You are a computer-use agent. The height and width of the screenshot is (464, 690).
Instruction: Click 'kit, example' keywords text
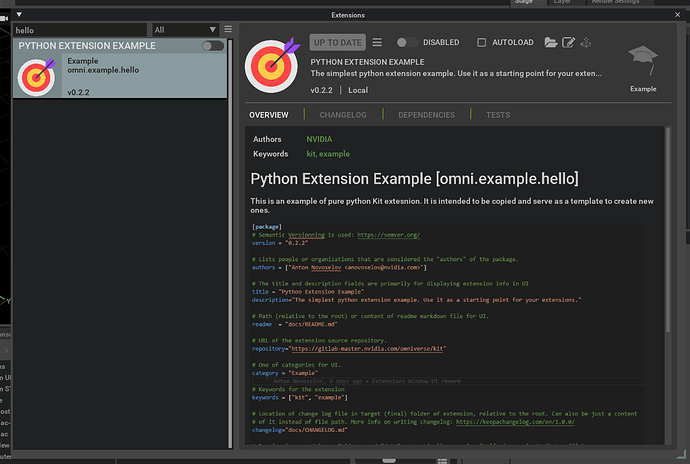pos(328,154)
